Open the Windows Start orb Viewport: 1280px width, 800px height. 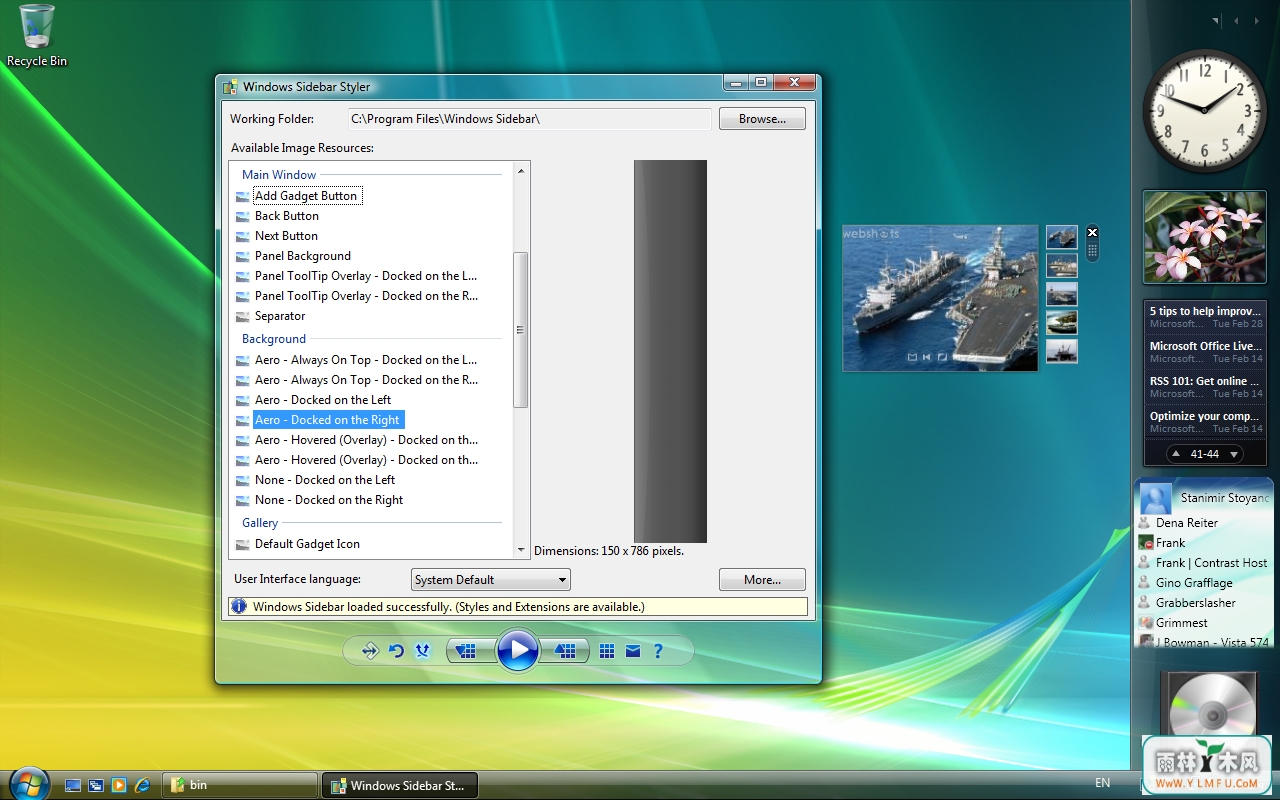point(28,784)
